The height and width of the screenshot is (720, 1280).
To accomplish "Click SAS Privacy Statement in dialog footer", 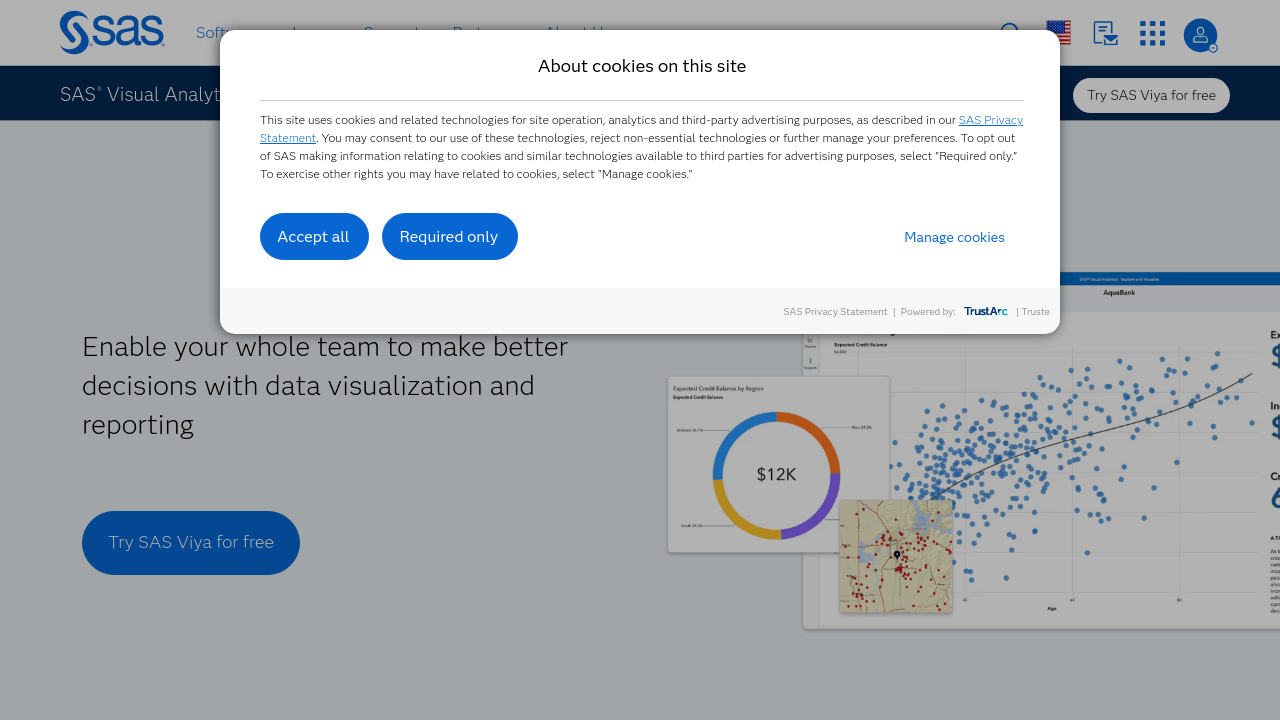I will point(835,312).
